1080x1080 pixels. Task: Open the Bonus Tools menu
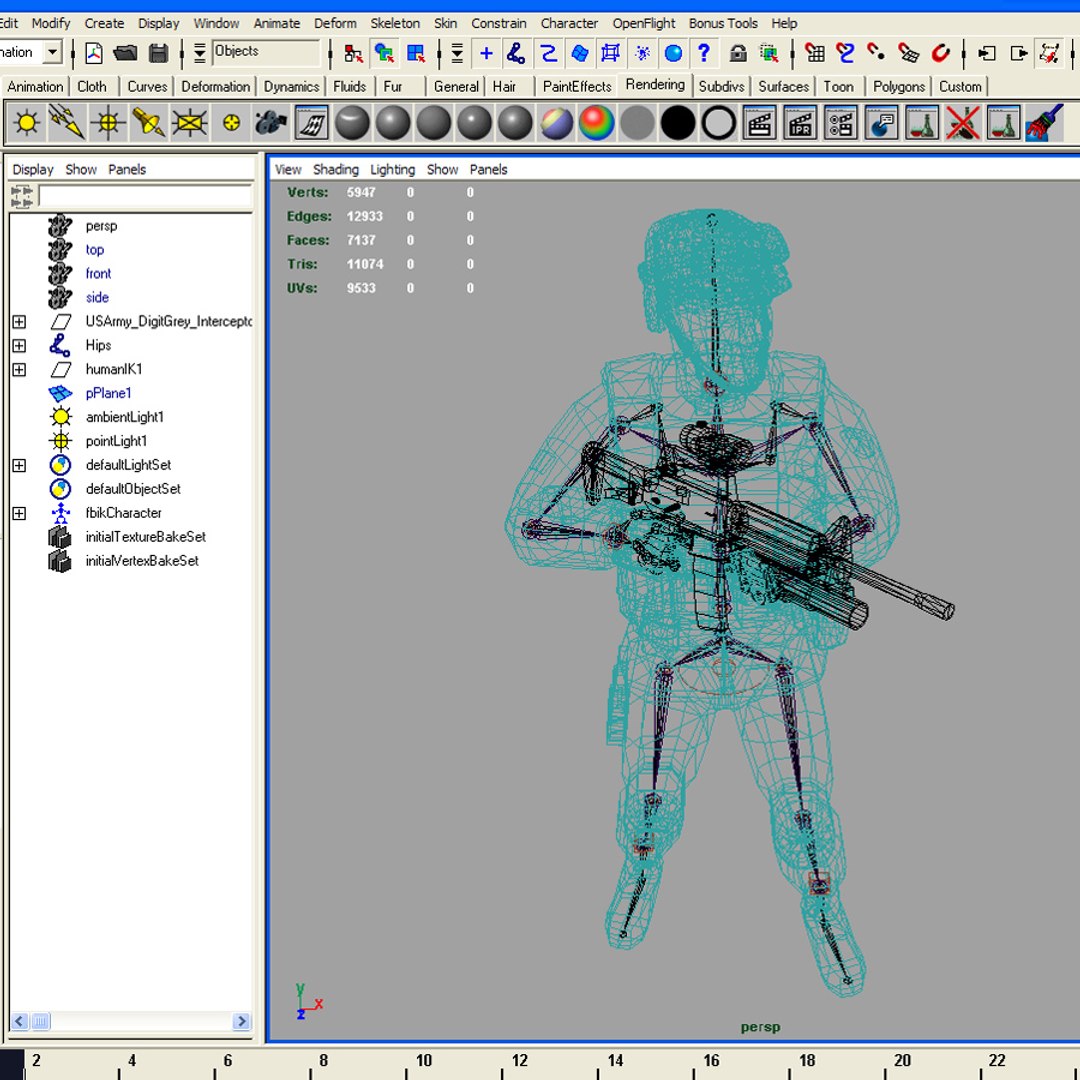point(723,23)
